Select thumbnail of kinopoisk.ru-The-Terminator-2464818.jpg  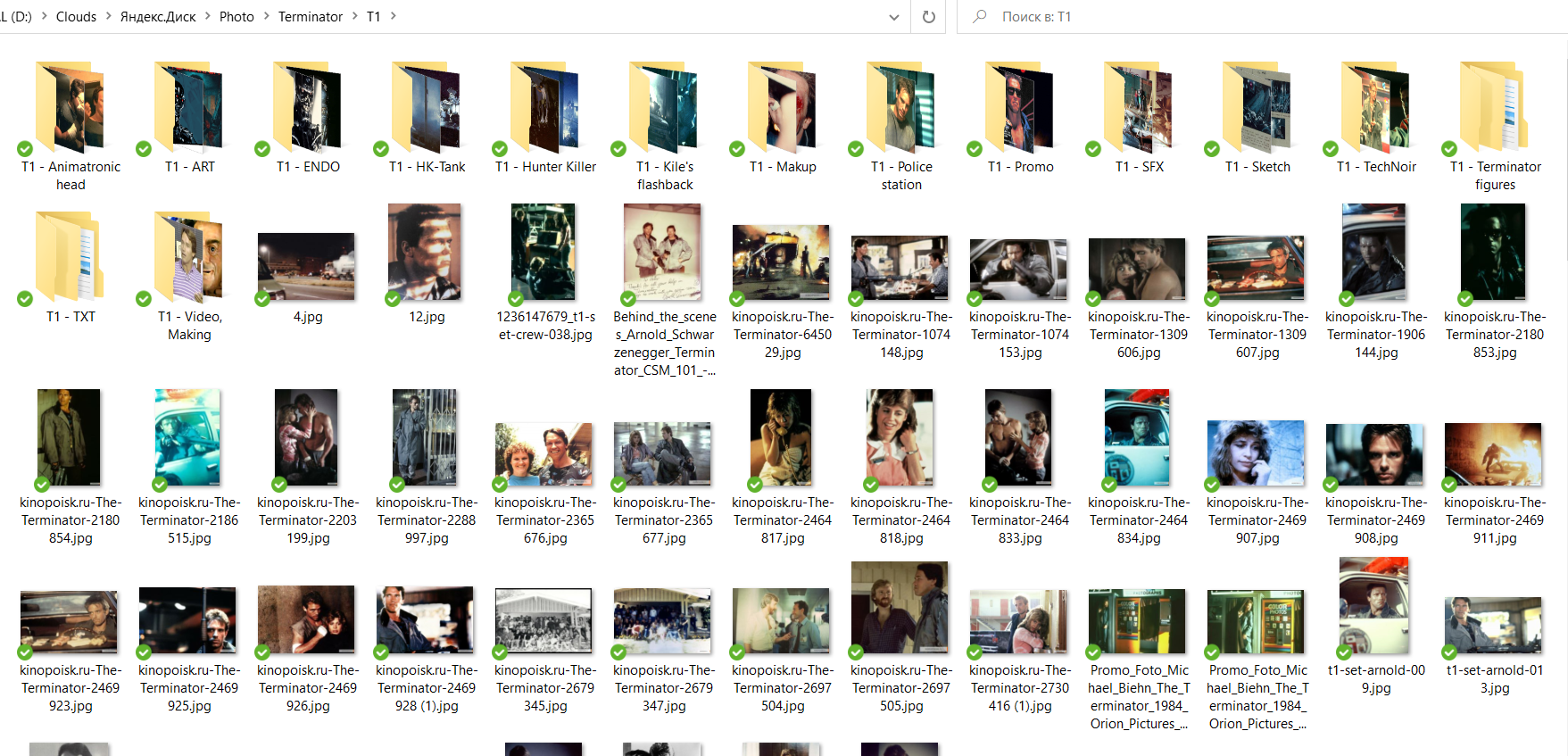pos(900,437)
